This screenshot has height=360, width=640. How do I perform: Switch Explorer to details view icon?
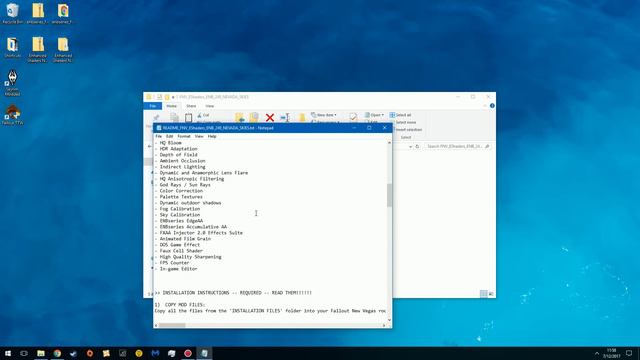(x=484, y=293)
